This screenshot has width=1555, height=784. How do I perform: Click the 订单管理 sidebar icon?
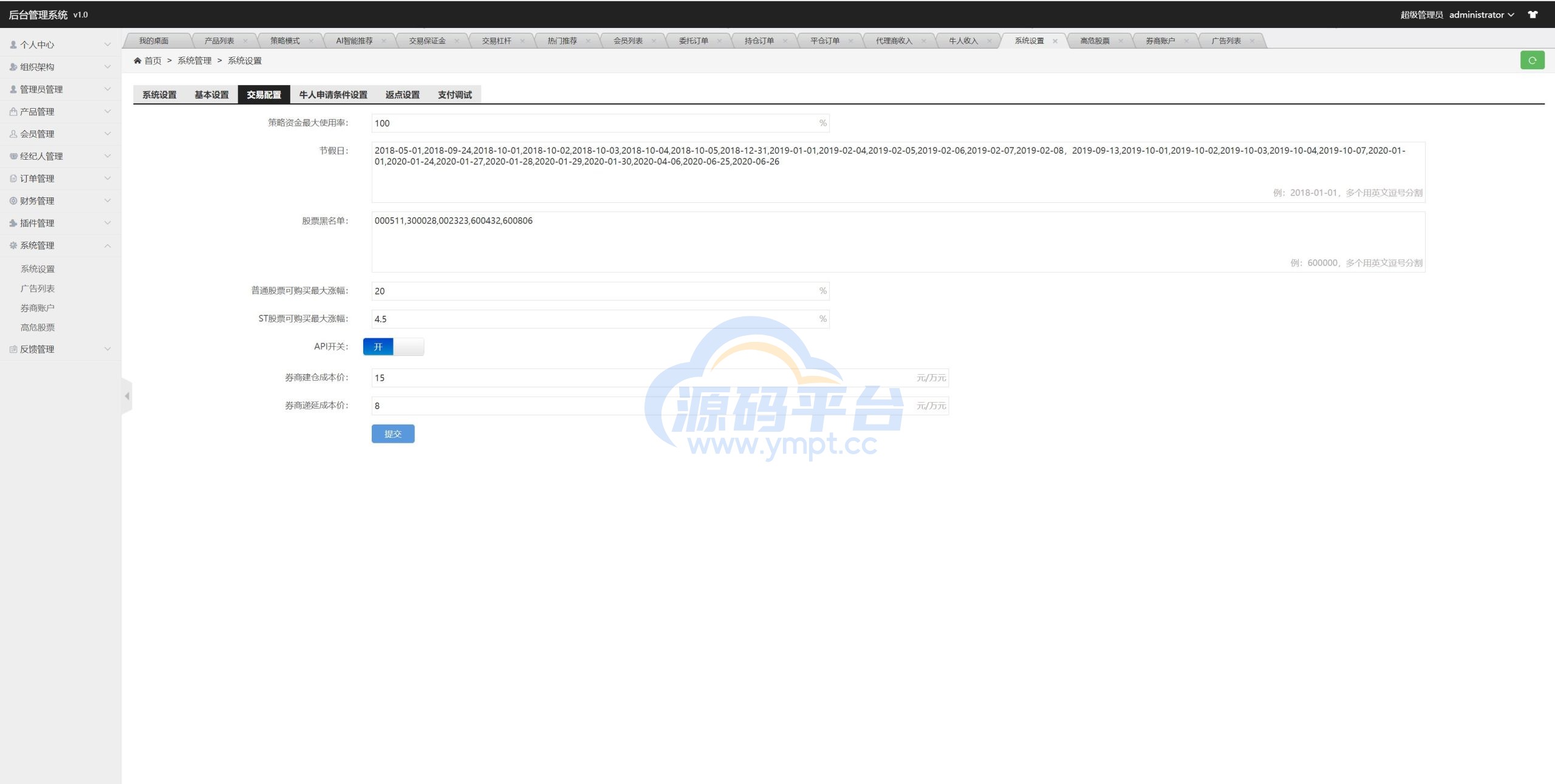(13, 179)
